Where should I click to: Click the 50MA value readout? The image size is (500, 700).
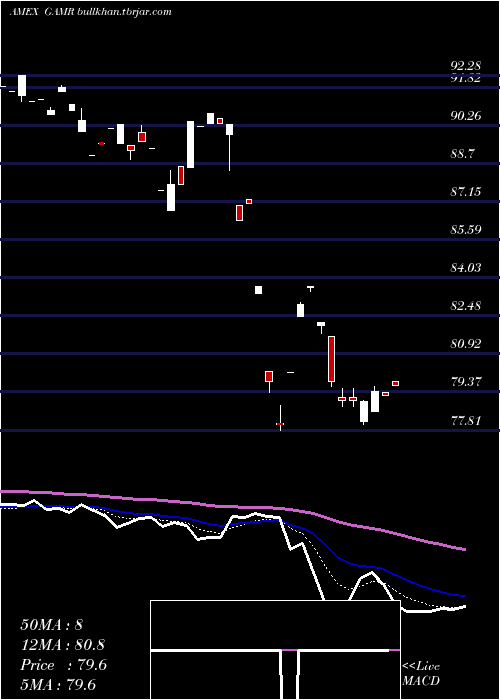51,625
